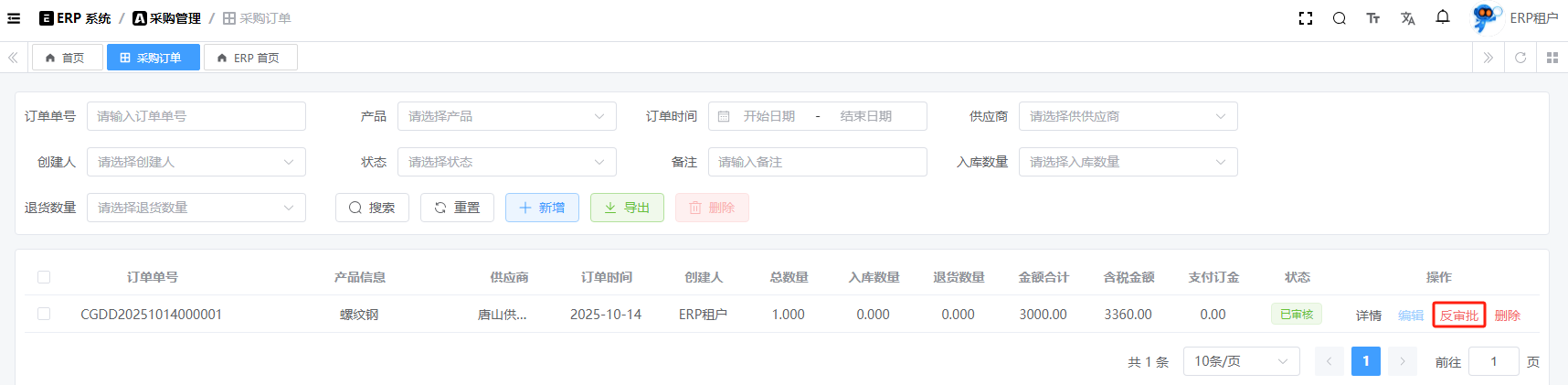Screen dimensions: 1568x385
Task: Click the 新增 add button
Action: point(542,208)
